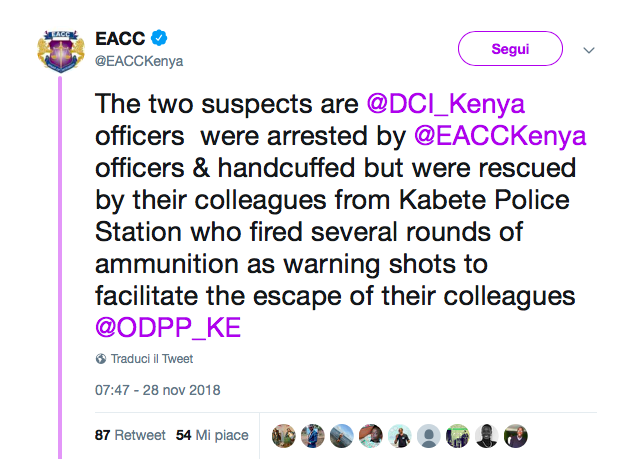The image size is (636, 459).
Task: Open the @EACCKenya mention in tweet text
Action: click(x=497, y=134)
